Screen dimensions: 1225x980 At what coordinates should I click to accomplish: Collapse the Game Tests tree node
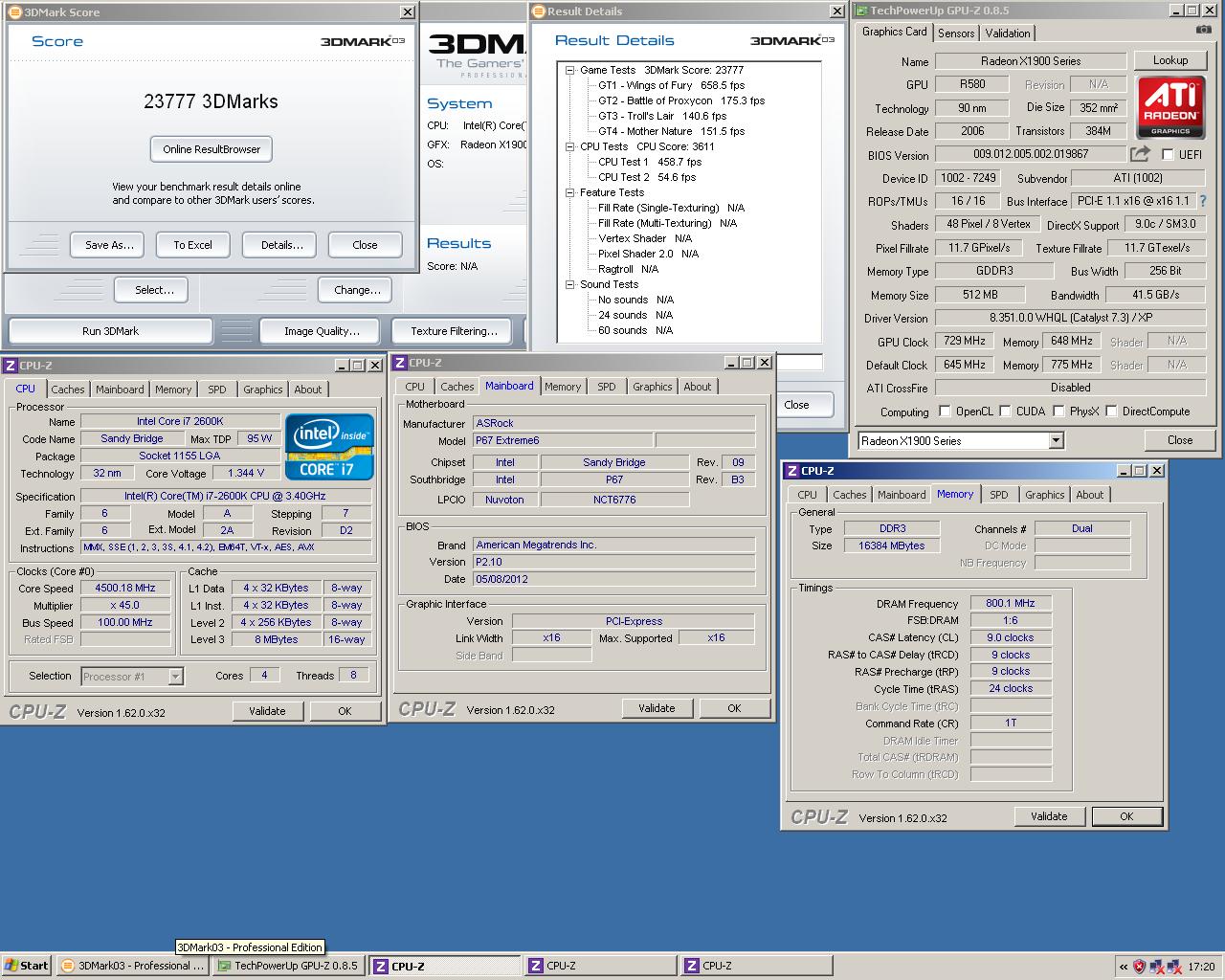570,70
